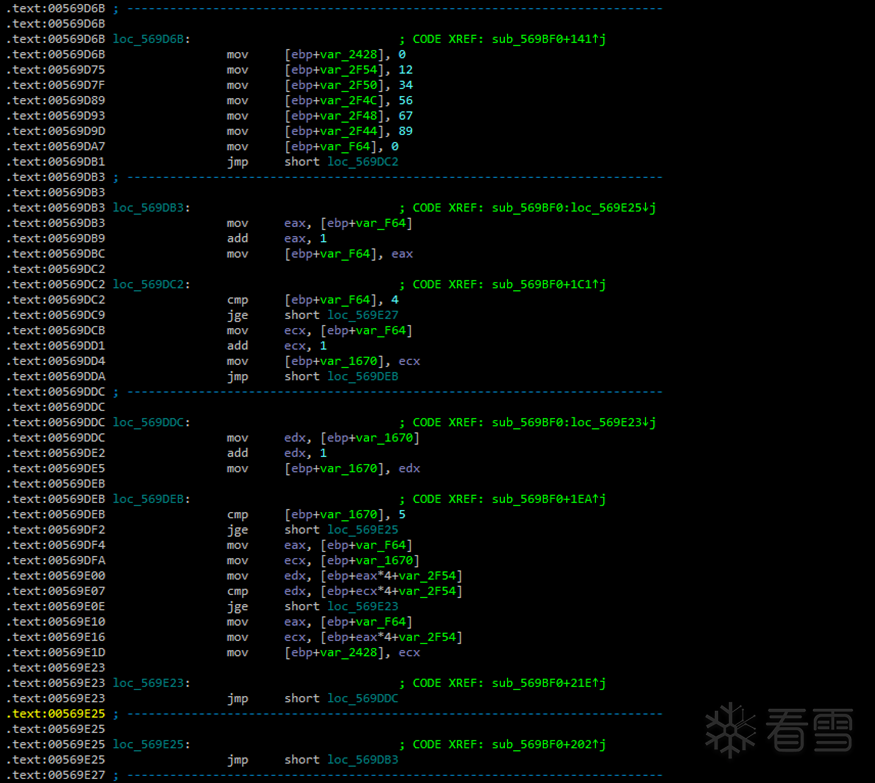
Task: Select the immediate value 89
Action: coord(405,131)
